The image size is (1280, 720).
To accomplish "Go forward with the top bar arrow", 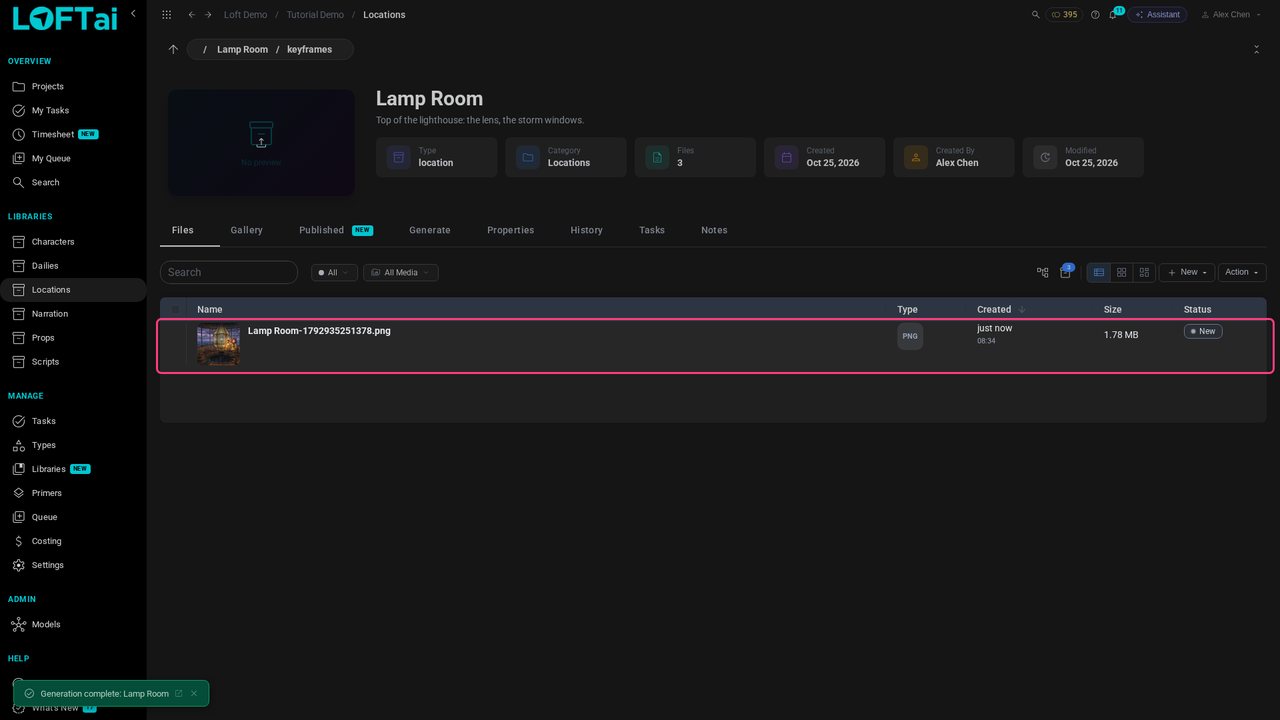I will tap(208, 15).
